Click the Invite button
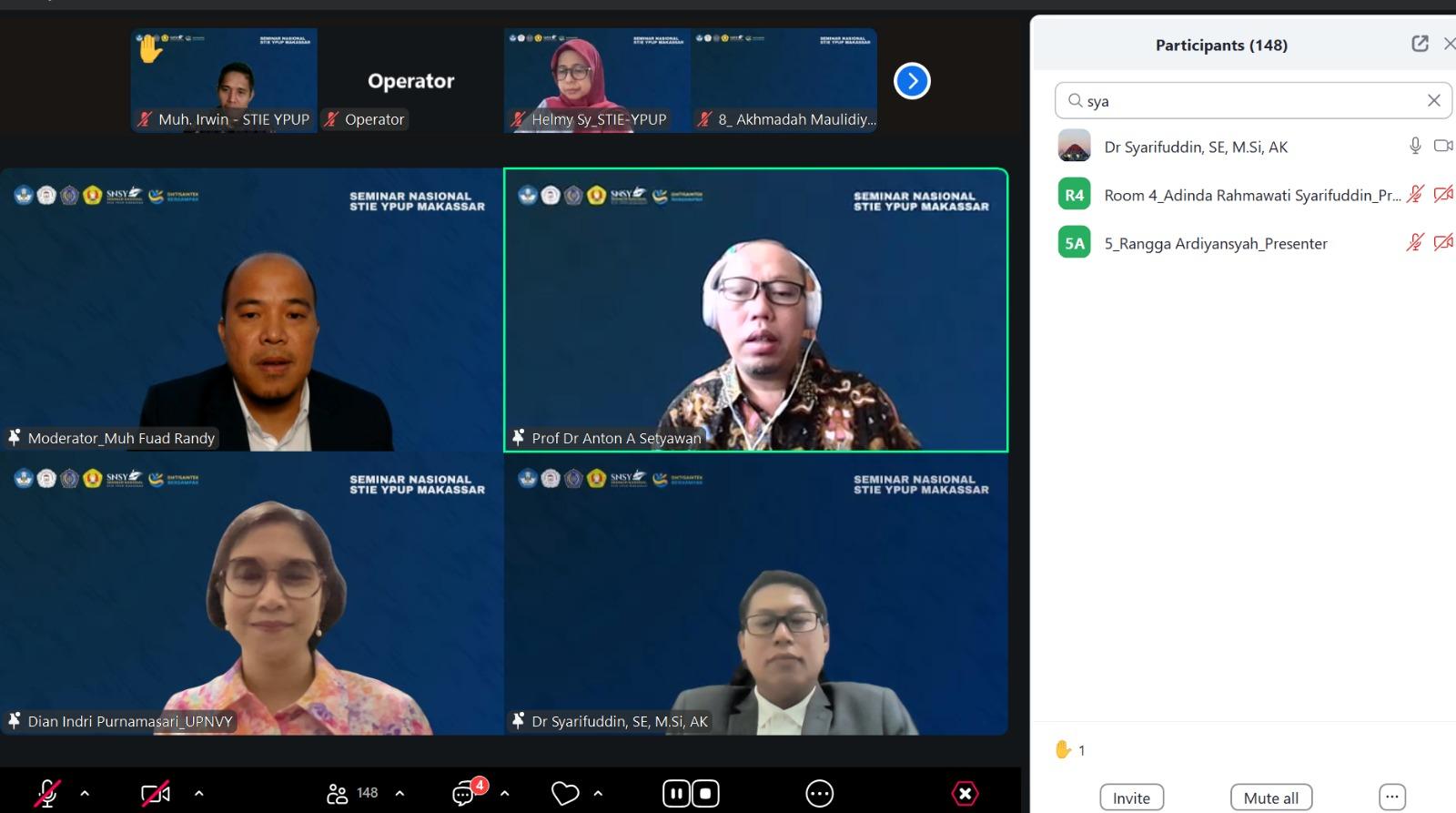 [x=1131, y=798]
